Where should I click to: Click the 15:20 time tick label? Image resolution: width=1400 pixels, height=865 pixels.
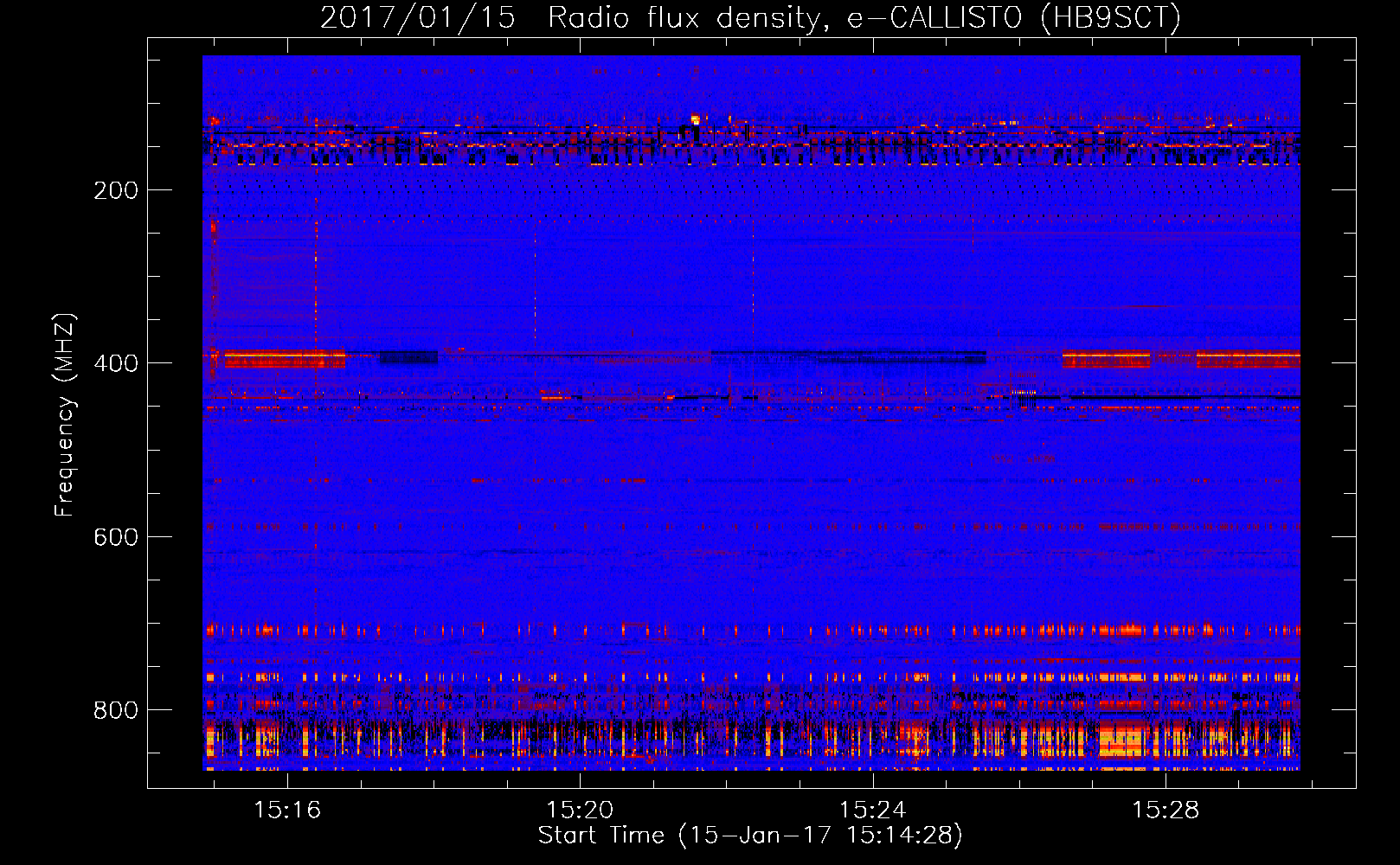[x=580, y=810]
